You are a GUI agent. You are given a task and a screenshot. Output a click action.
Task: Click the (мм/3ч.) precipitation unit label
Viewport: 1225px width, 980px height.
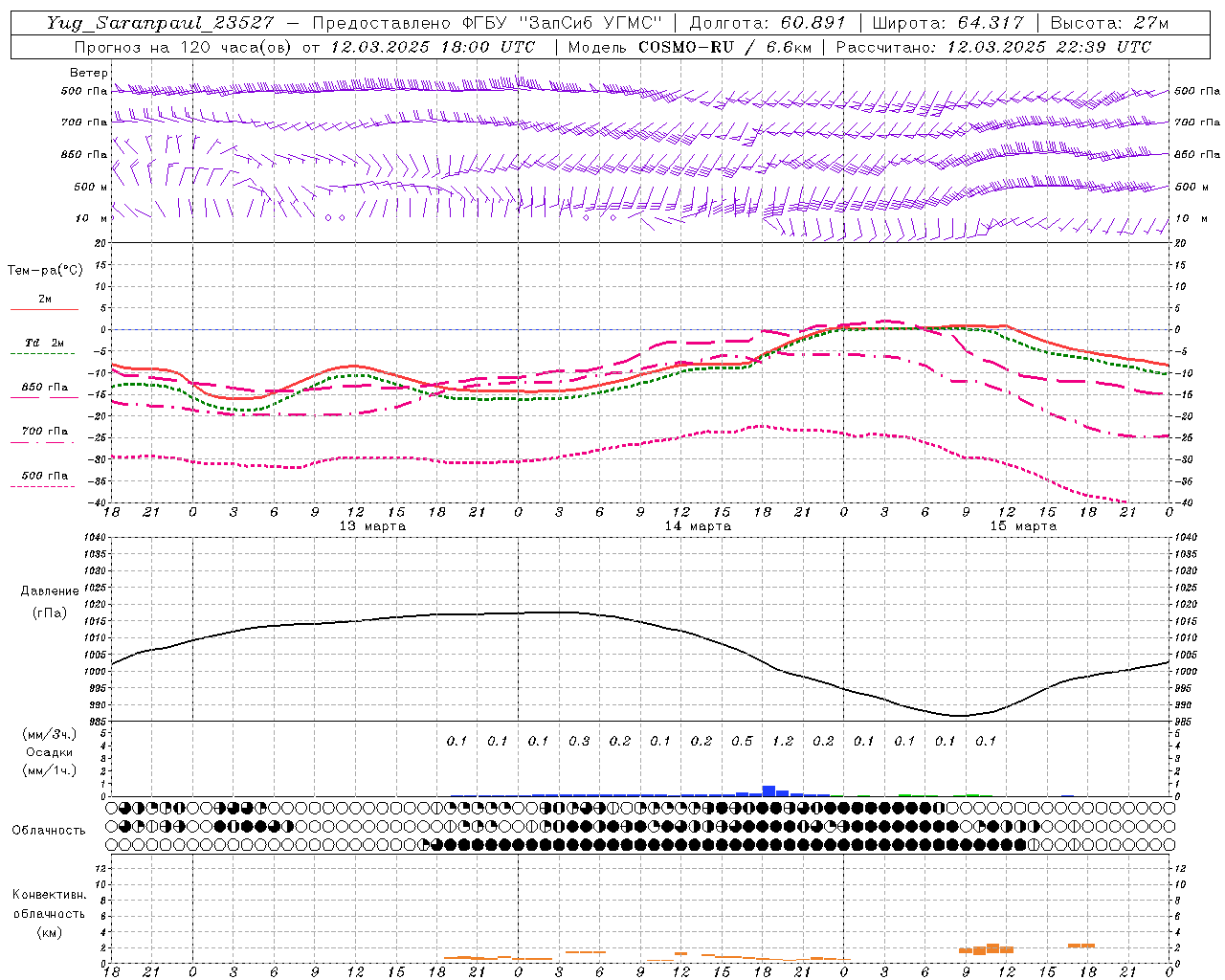click(x=50, y=735)
